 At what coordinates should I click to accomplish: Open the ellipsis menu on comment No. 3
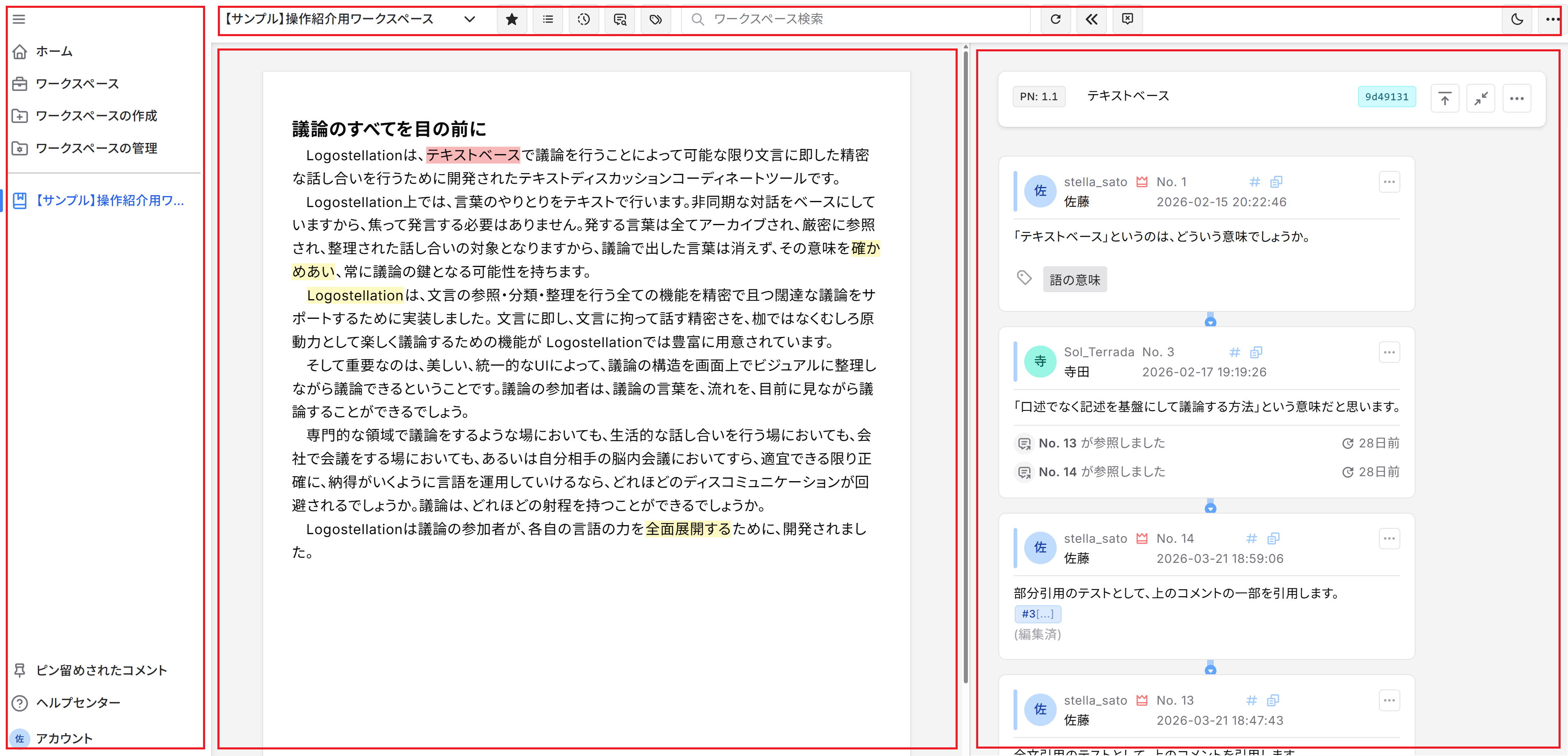[1389, 353]
